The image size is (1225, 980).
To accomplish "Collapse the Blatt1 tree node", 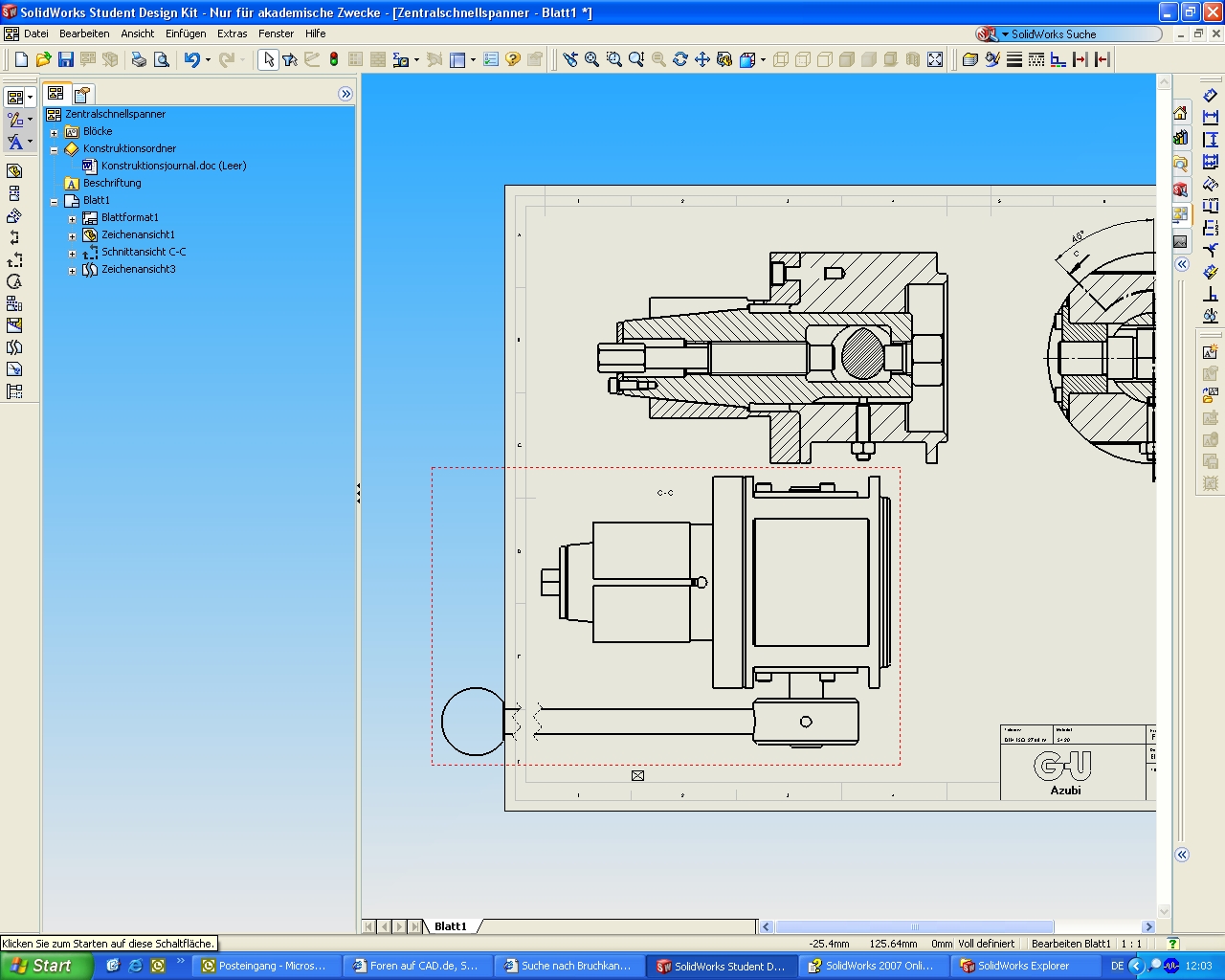I will 55,201.
